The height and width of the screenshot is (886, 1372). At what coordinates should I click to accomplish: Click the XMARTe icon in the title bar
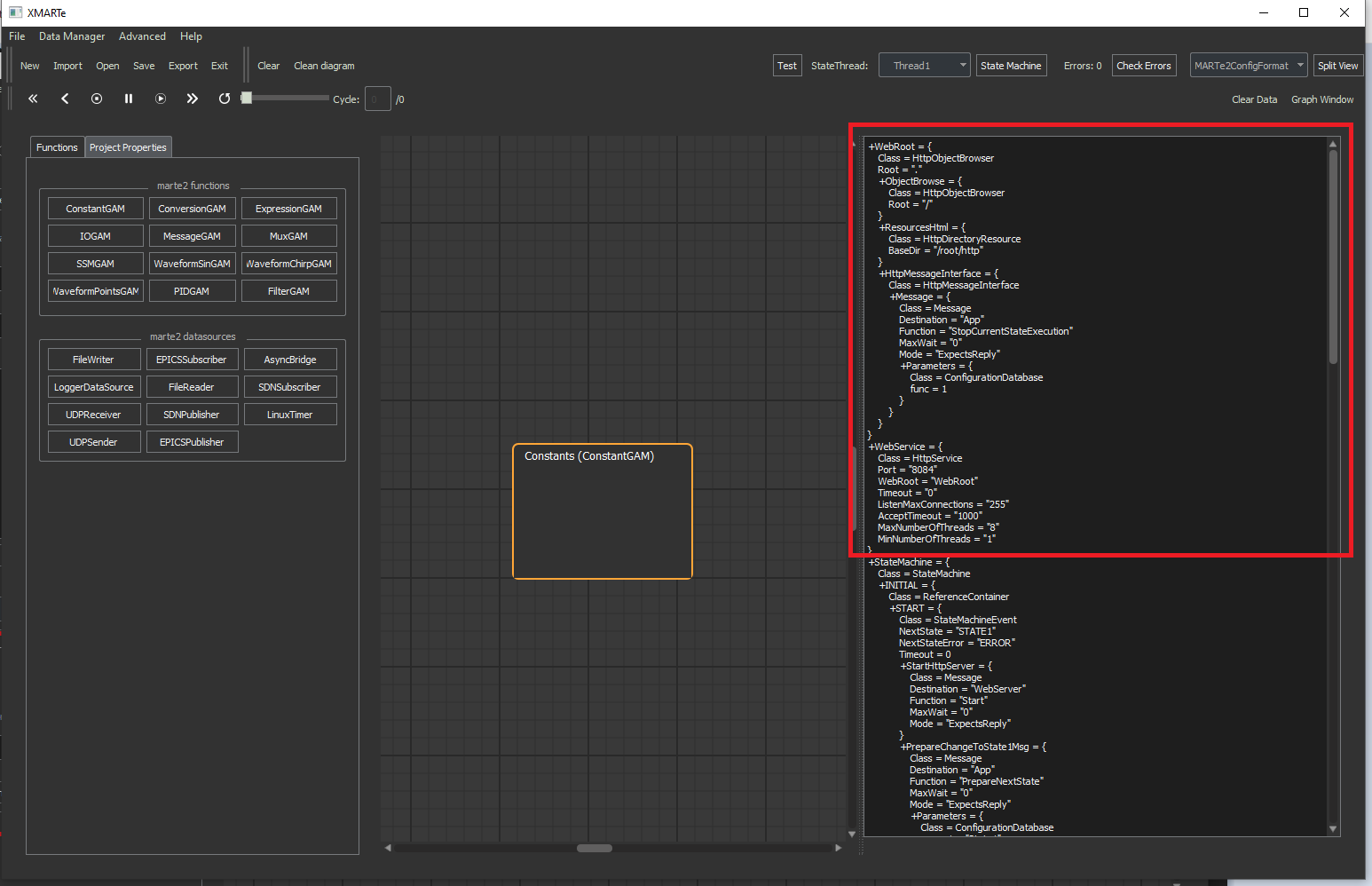pos(14,12)
